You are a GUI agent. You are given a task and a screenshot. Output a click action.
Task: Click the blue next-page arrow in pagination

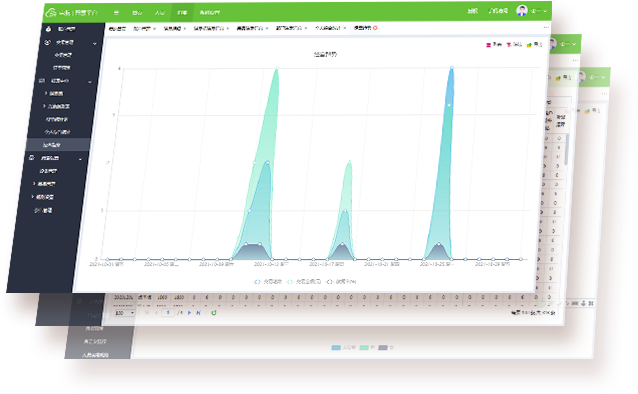point(189,313)
